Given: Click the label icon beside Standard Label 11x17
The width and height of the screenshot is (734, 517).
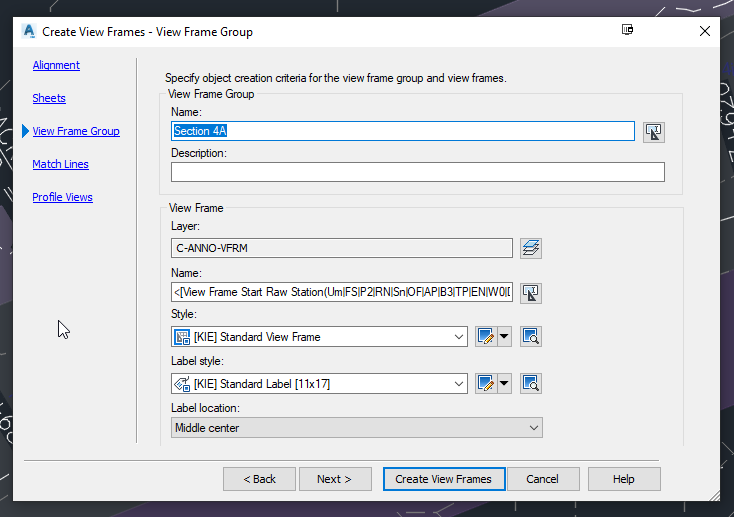Looking at the screenshot, I should tap(182, 384).
